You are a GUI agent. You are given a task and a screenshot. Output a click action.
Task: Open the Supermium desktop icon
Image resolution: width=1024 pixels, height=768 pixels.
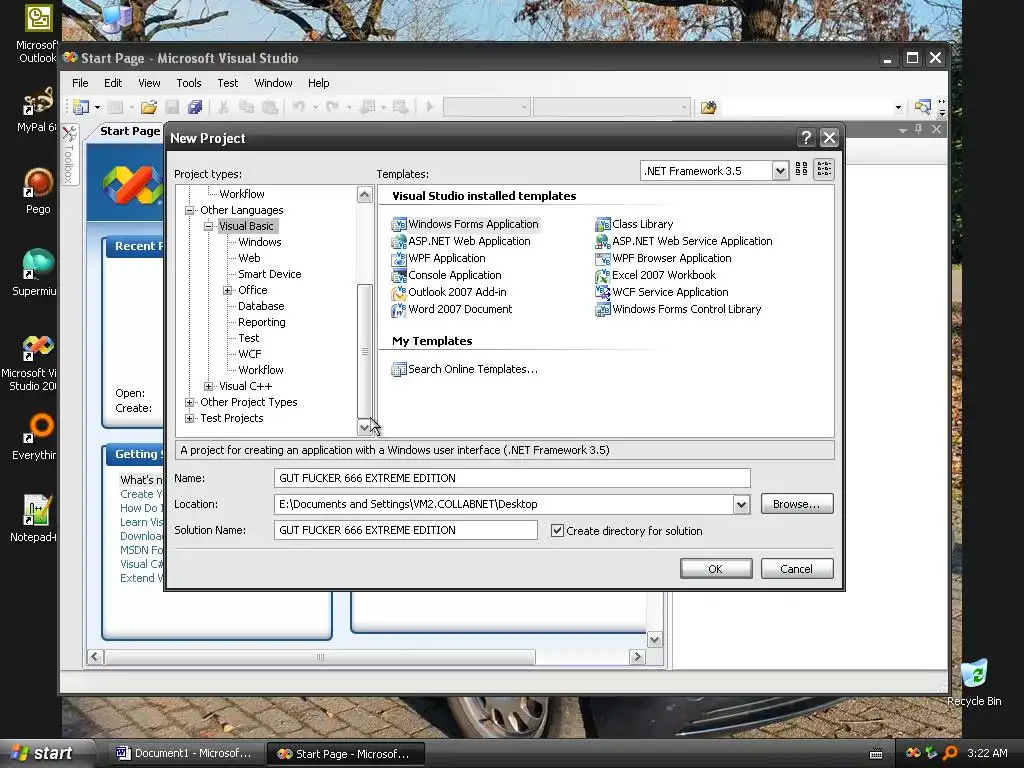point(35,272)
